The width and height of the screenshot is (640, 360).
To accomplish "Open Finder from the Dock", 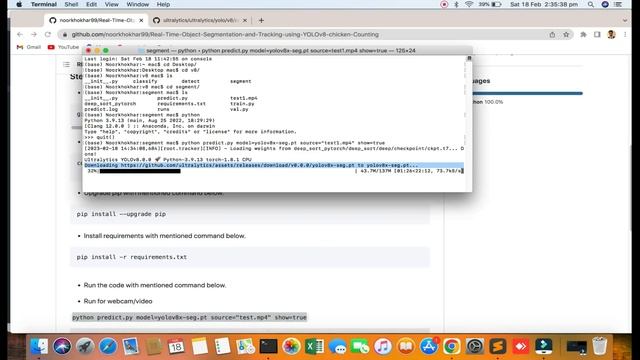I will 40,347.
